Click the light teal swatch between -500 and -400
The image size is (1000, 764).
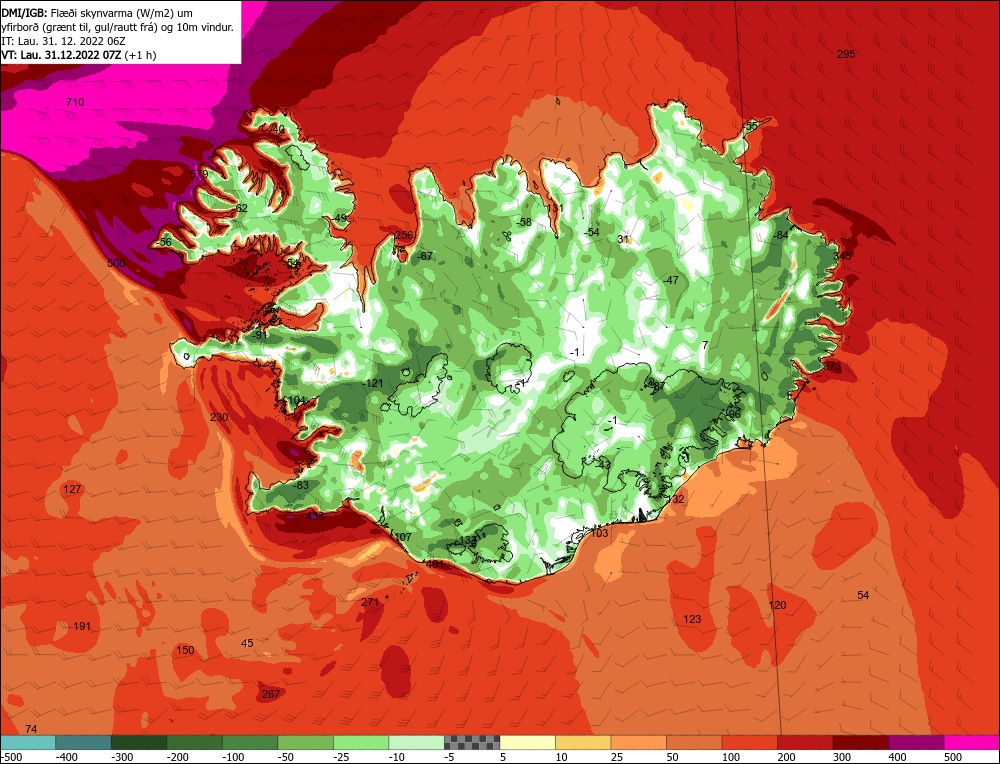coord(28,743)
